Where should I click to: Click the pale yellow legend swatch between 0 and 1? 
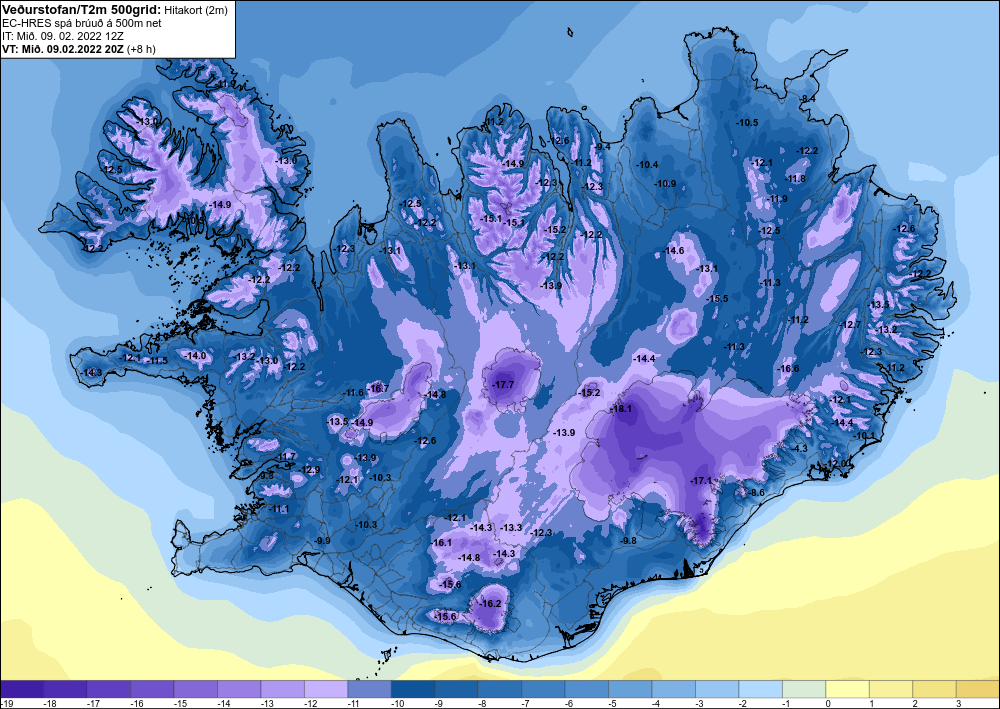(x=847, y=689)
